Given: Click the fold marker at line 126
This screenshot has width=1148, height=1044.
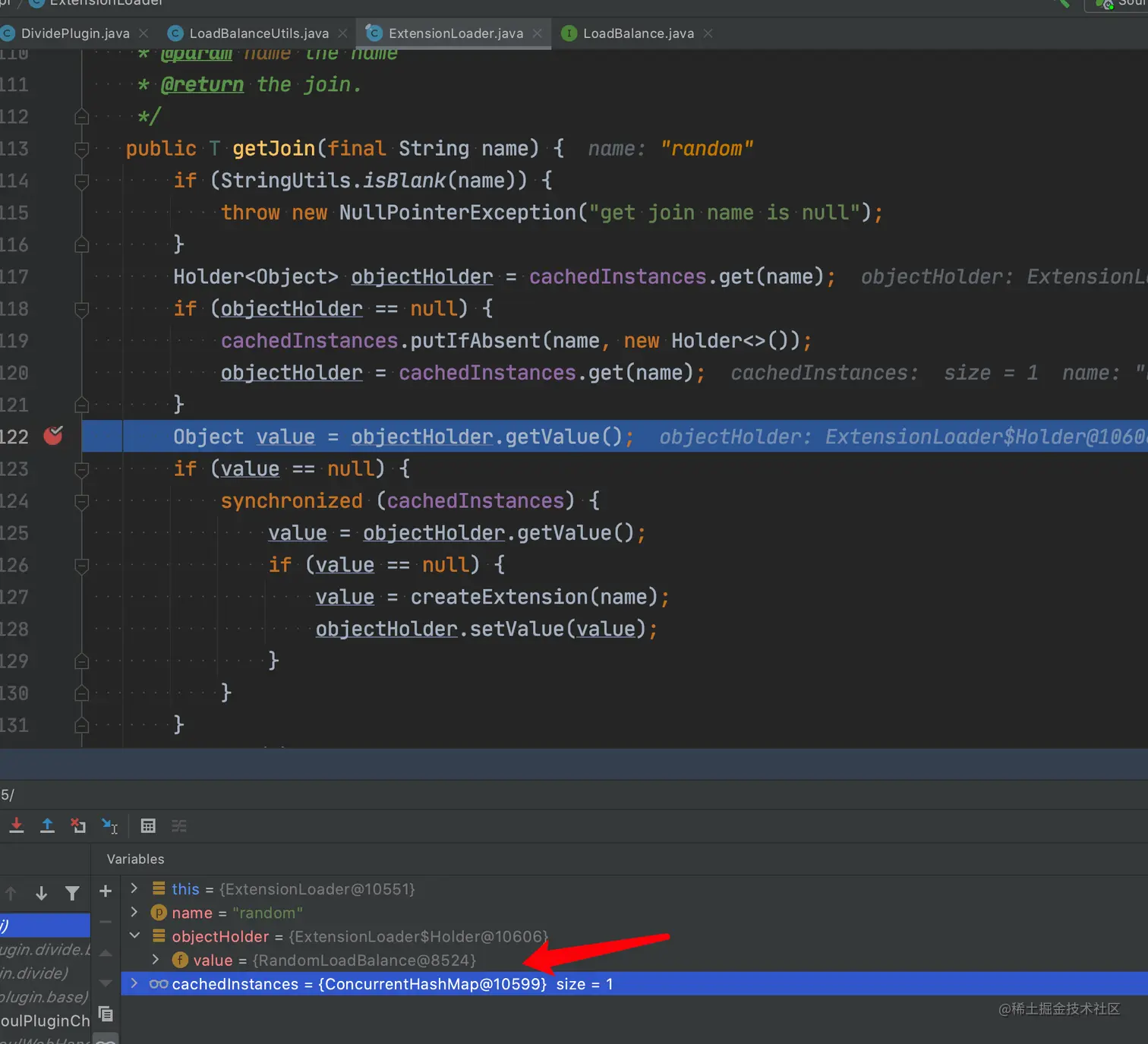Looking at the screenshot, I should pos(82,565).
